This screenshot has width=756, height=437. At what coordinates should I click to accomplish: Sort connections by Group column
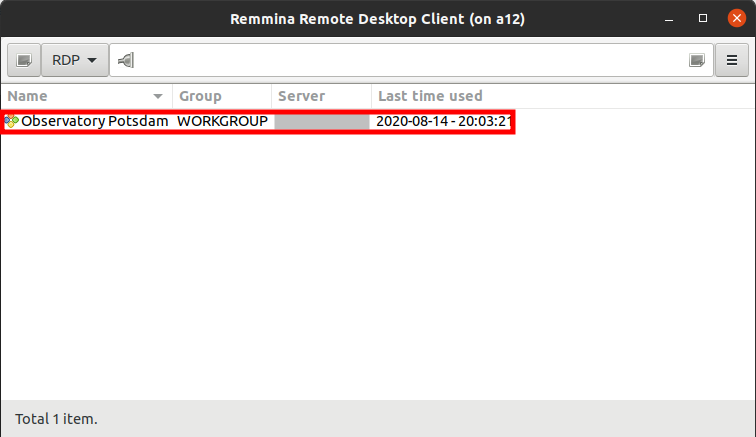tap(220, 96)
